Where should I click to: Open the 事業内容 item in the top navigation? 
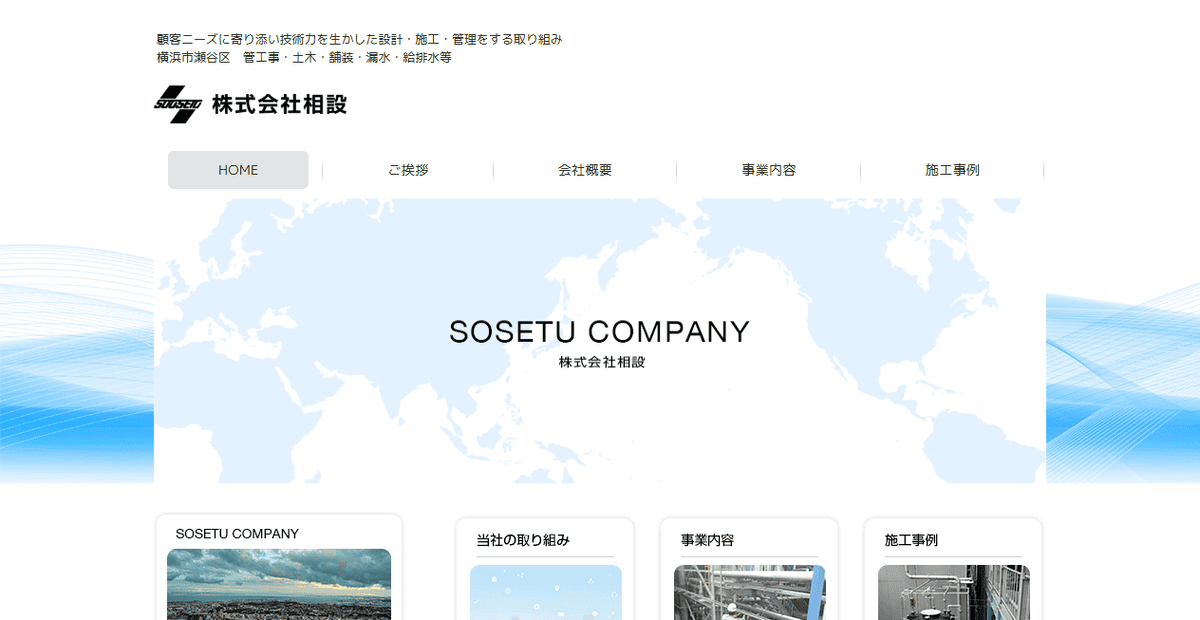pyautogui.click(x=770, y=169)
